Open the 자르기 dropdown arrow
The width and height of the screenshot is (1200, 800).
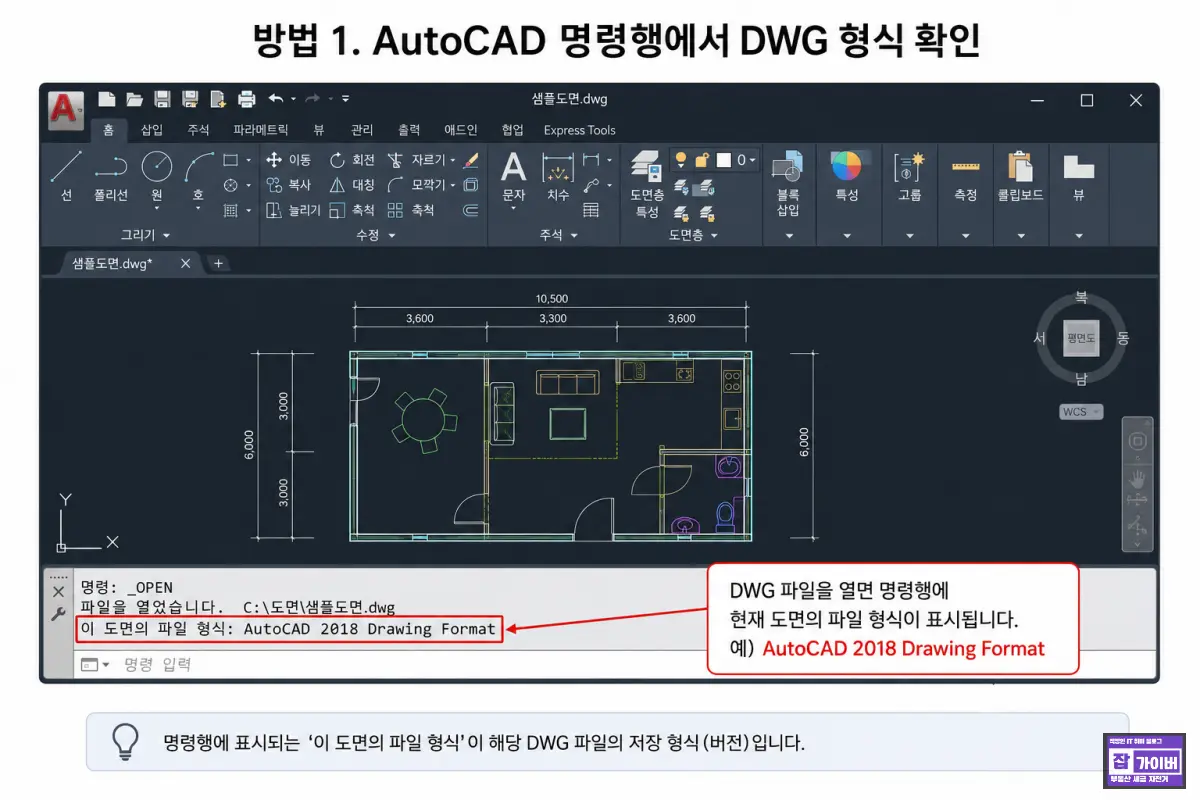pos(453,160)
